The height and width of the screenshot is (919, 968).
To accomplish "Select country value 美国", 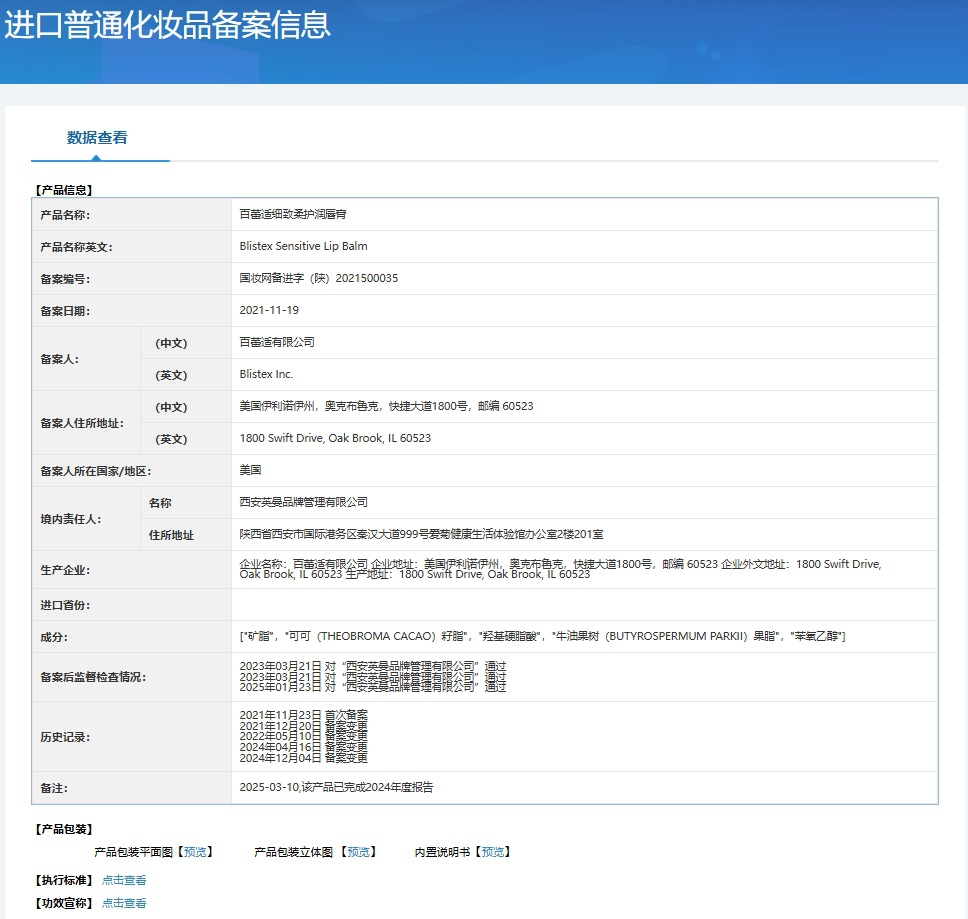I will pos(250,470).
